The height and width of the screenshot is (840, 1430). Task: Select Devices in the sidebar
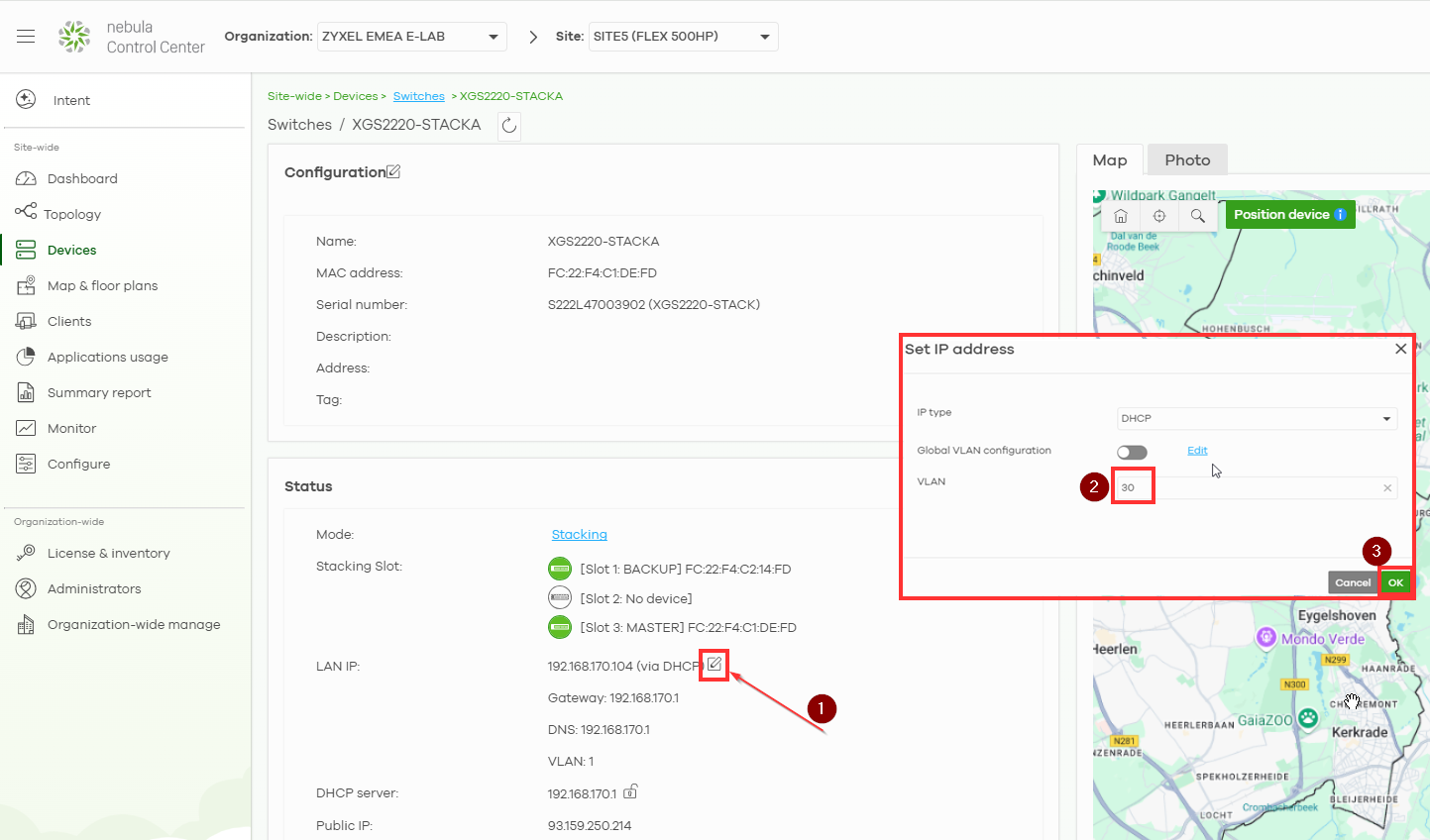click(71, 250)
